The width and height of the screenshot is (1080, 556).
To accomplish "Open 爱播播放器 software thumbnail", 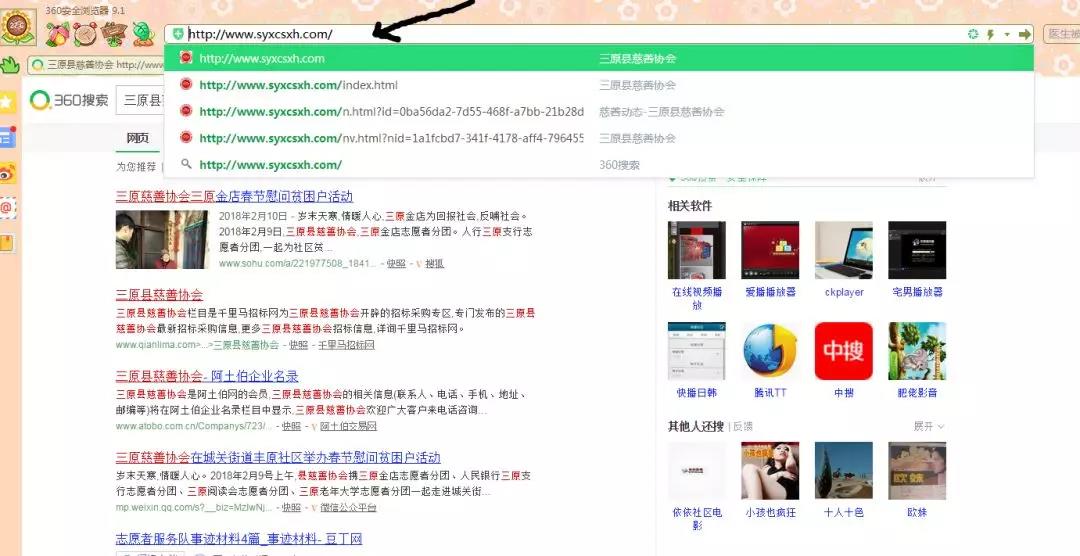I will tap(770, 250).
